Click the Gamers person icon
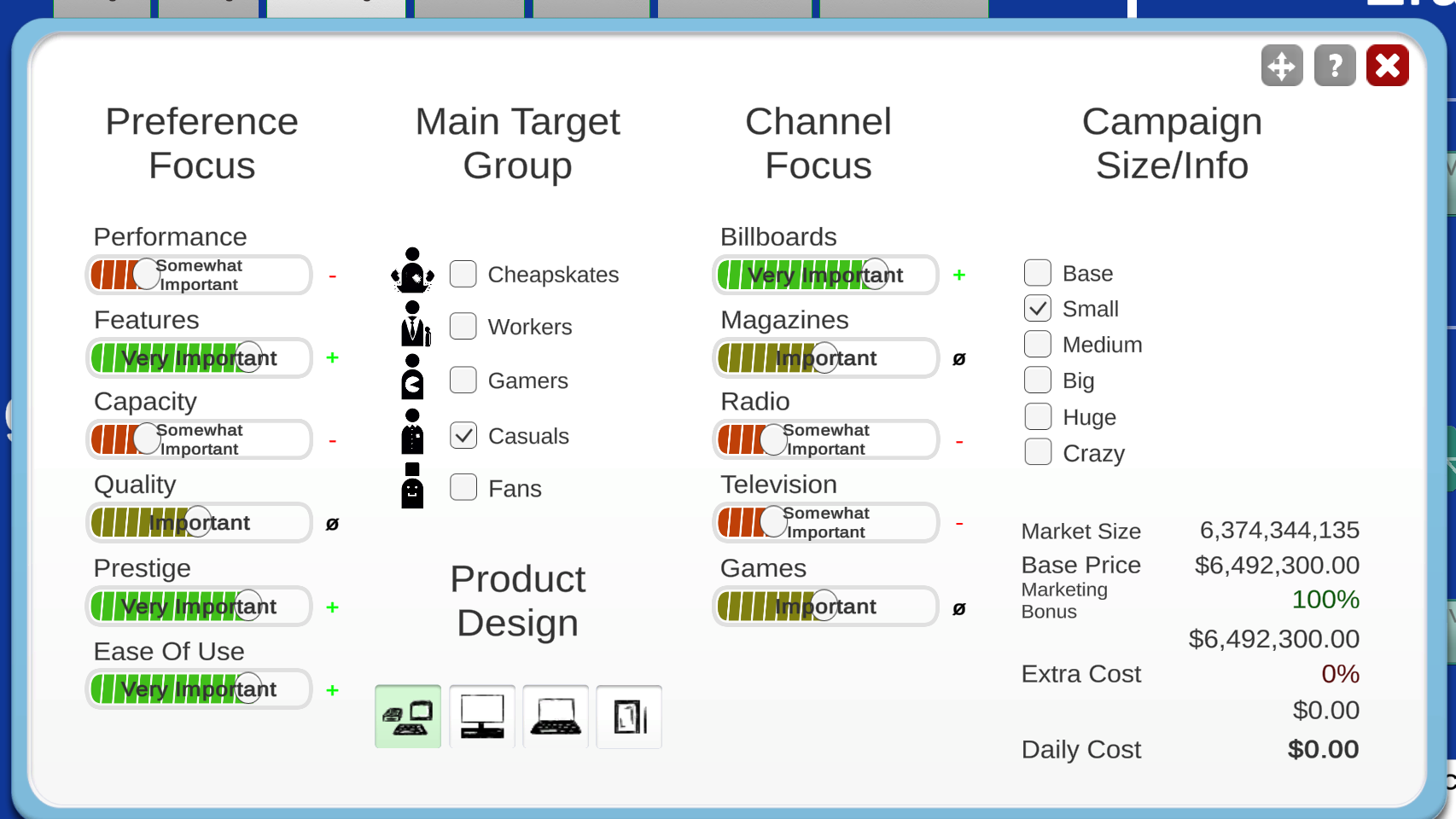Screen dimensions: 1456x819 coord(412,377)
